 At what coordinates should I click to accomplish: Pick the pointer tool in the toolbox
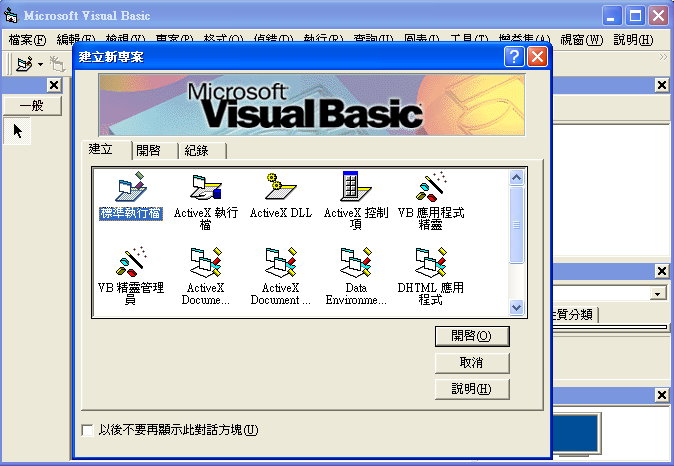click(x=17, y=131)
